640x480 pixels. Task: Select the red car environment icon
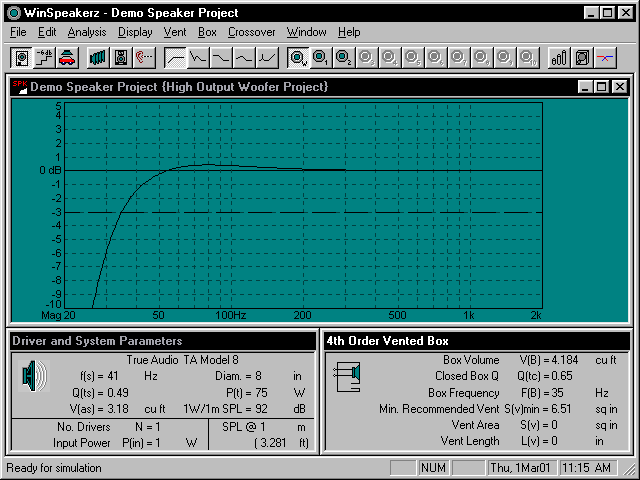67,58
